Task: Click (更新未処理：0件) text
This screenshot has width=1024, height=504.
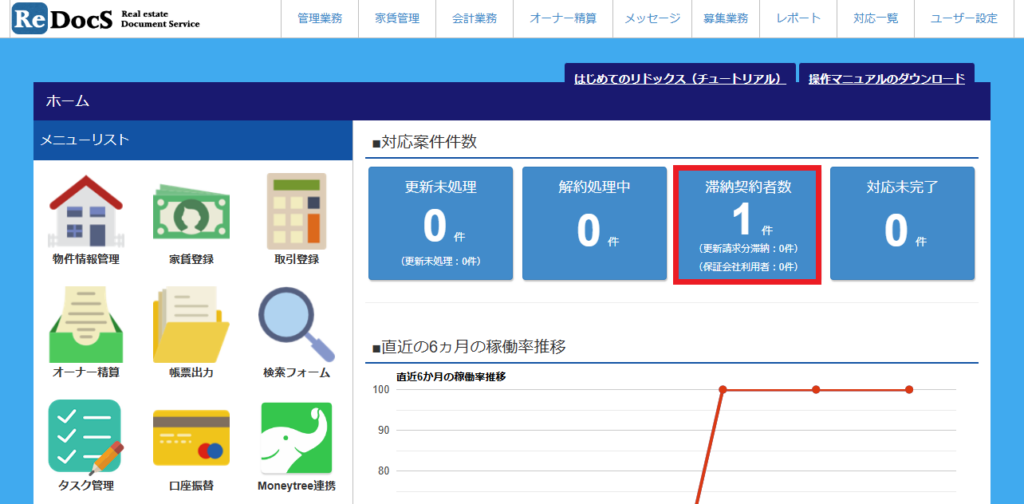Action: coord(441,260)
